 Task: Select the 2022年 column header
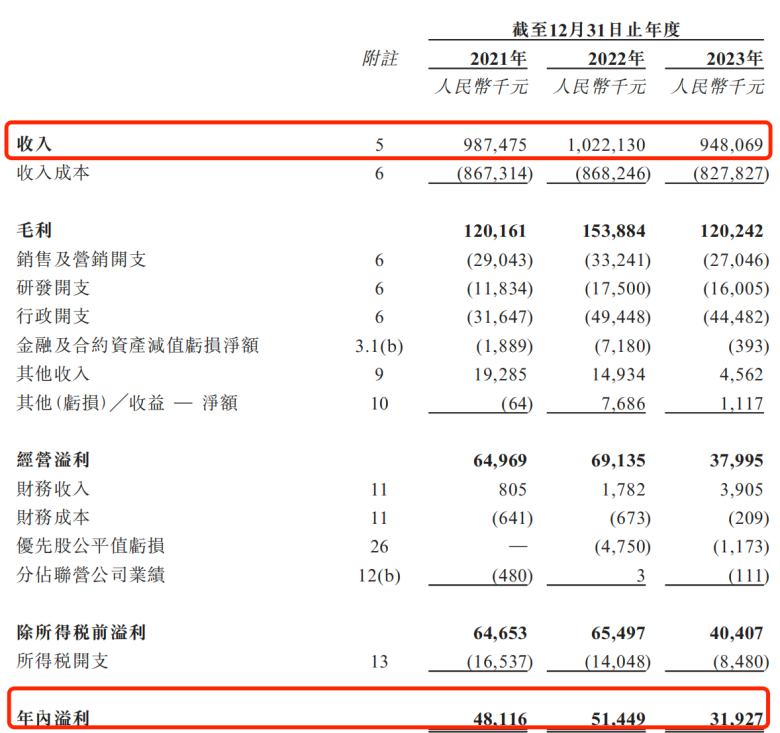(x=616, y=59)
